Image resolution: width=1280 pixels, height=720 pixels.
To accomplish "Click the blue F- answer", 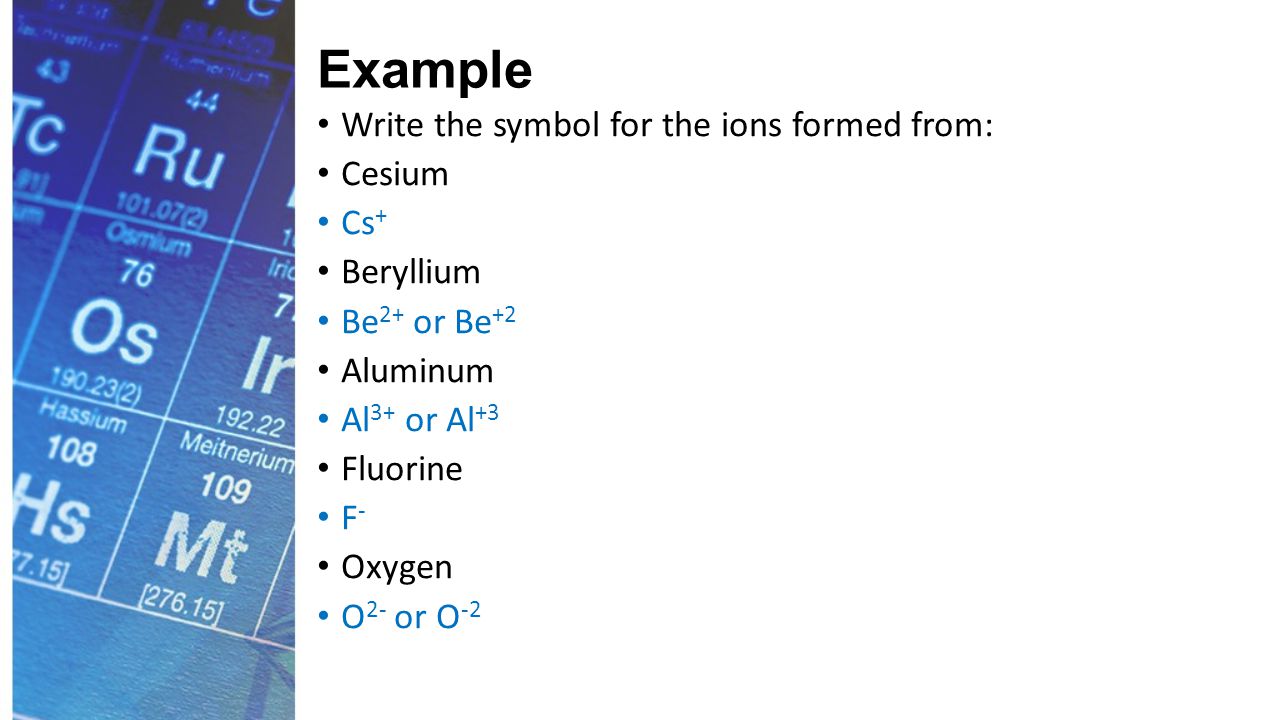I will (x=352, y=518).
